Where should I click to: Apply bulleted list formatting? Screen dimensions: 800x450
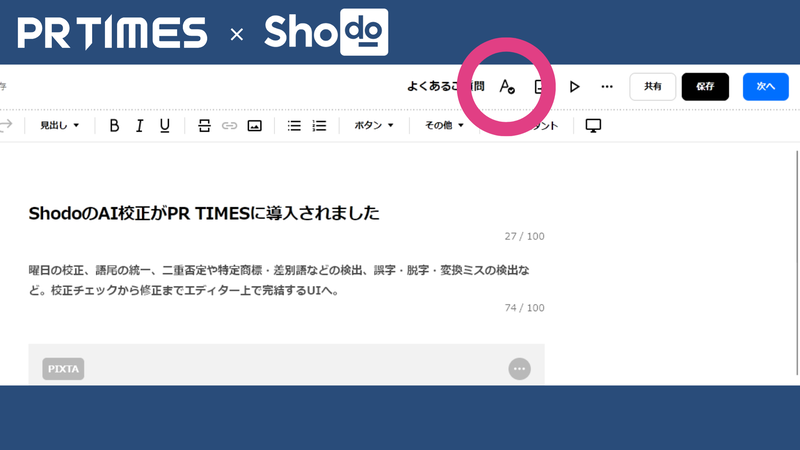(x=294, y=126)
